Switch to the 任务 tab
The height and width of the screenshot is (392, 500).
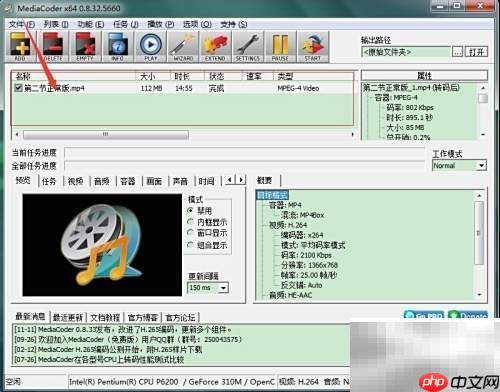point(49,181)
